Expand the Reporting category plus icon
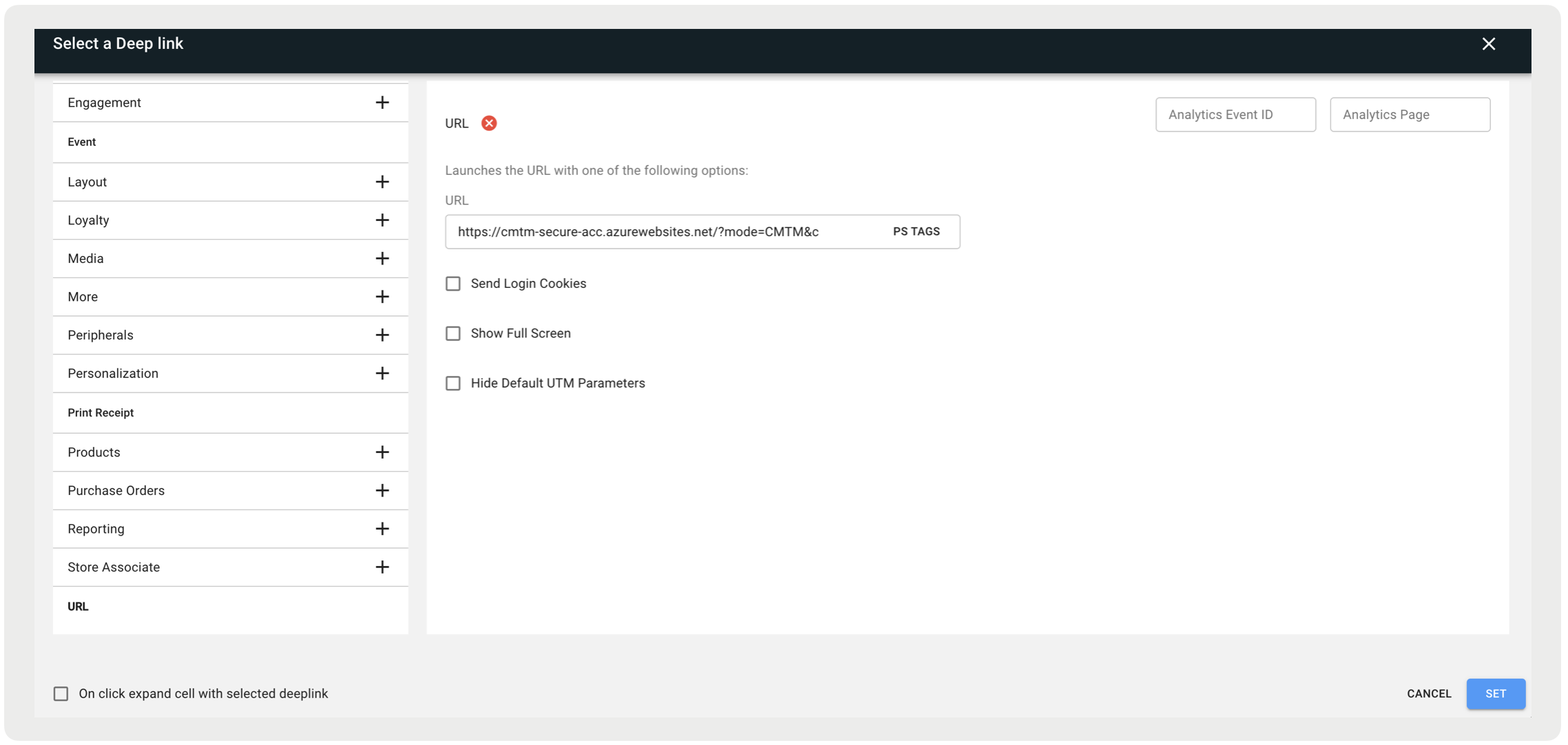This screenshot has height=745, width=1568. (x=382, y=529)
